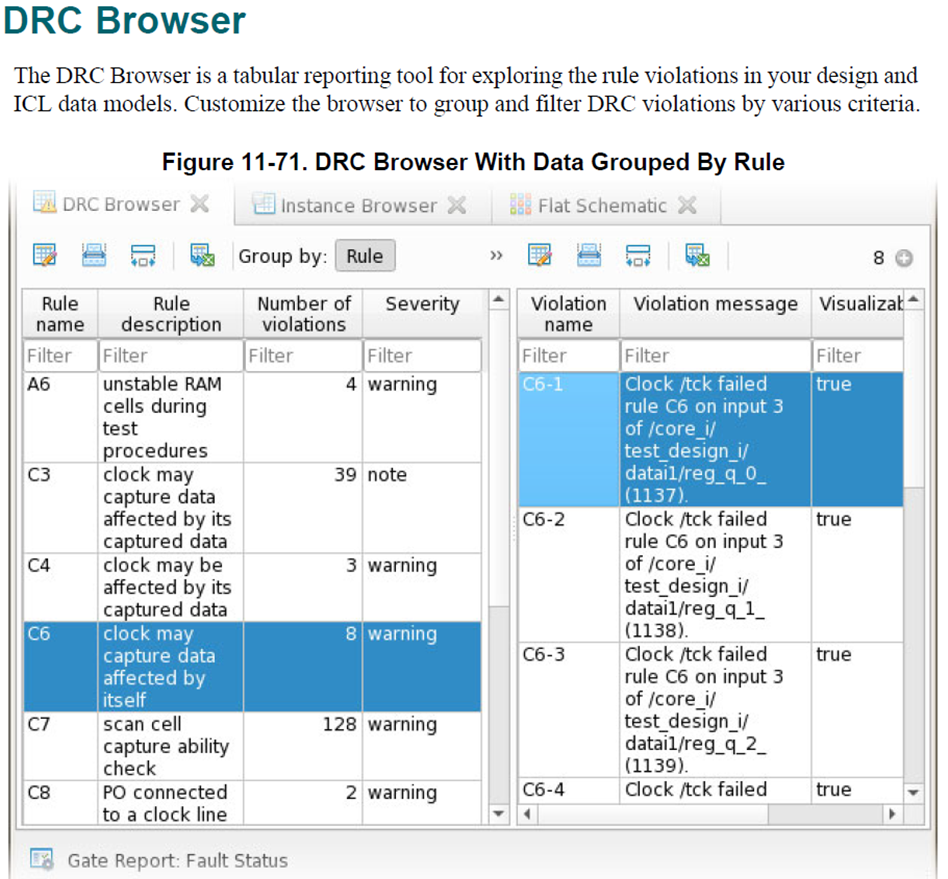This screenshot has width=948, height=879.
Task: Click the Violation name filter field
Action: pos(569,355)
